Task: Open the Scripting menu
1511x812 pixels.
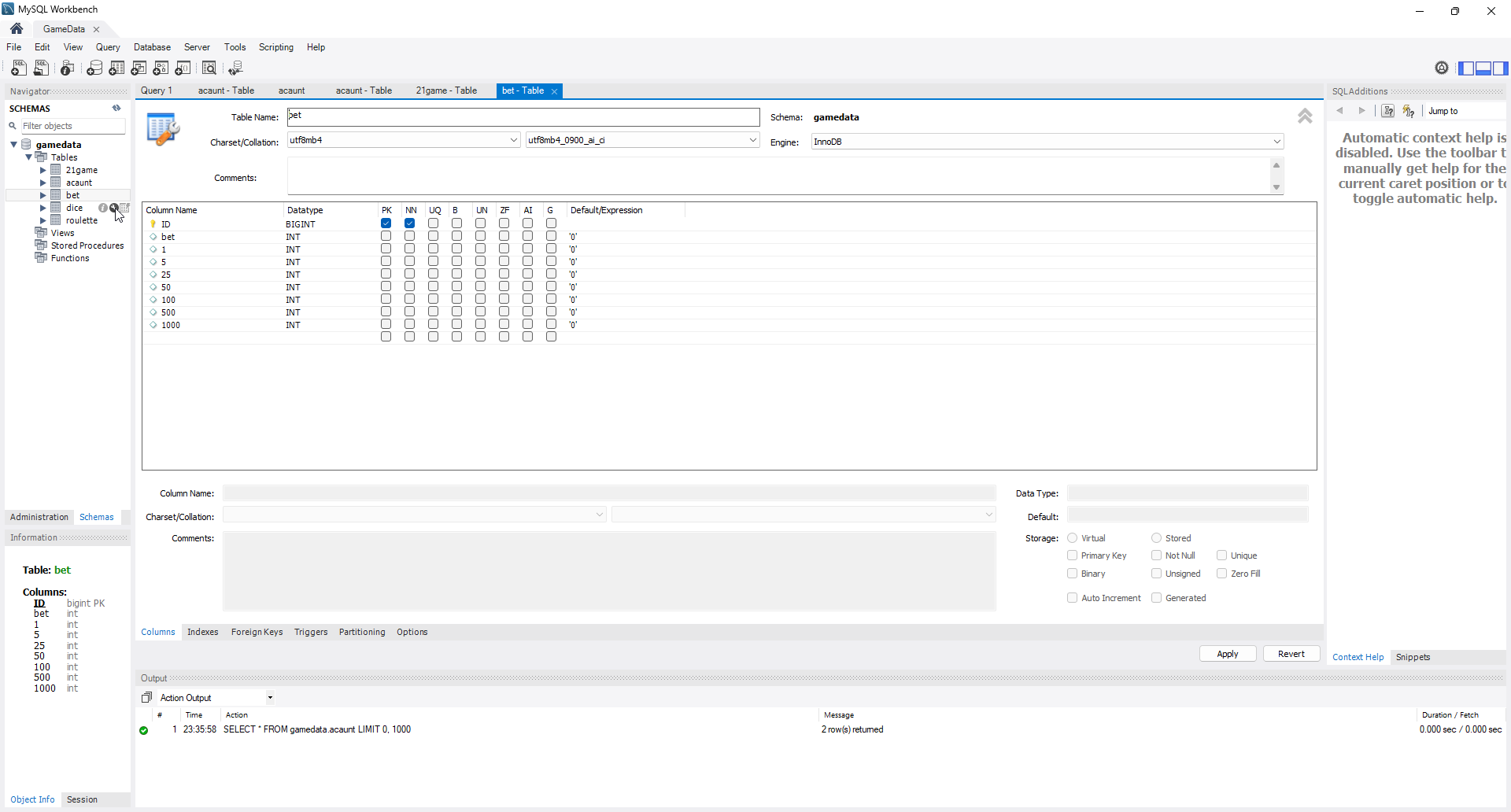Action: click(275, 47)
